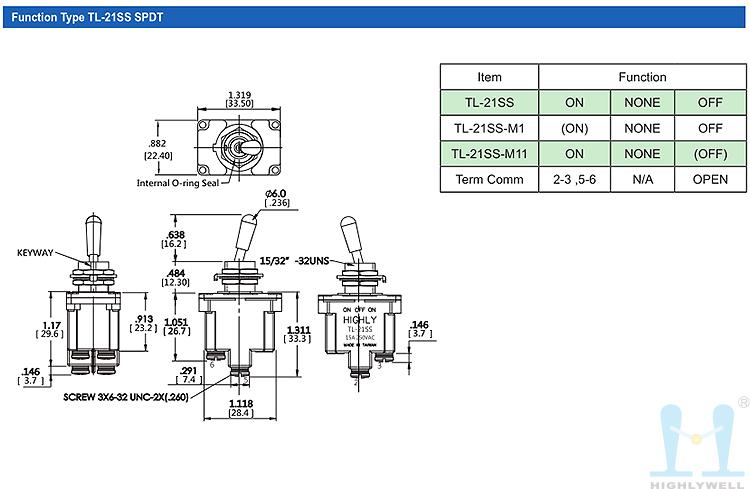Click the 2-3, 5-6 terminal cell
The width and height of the screenshot is (750, 489).
[573, 180]
